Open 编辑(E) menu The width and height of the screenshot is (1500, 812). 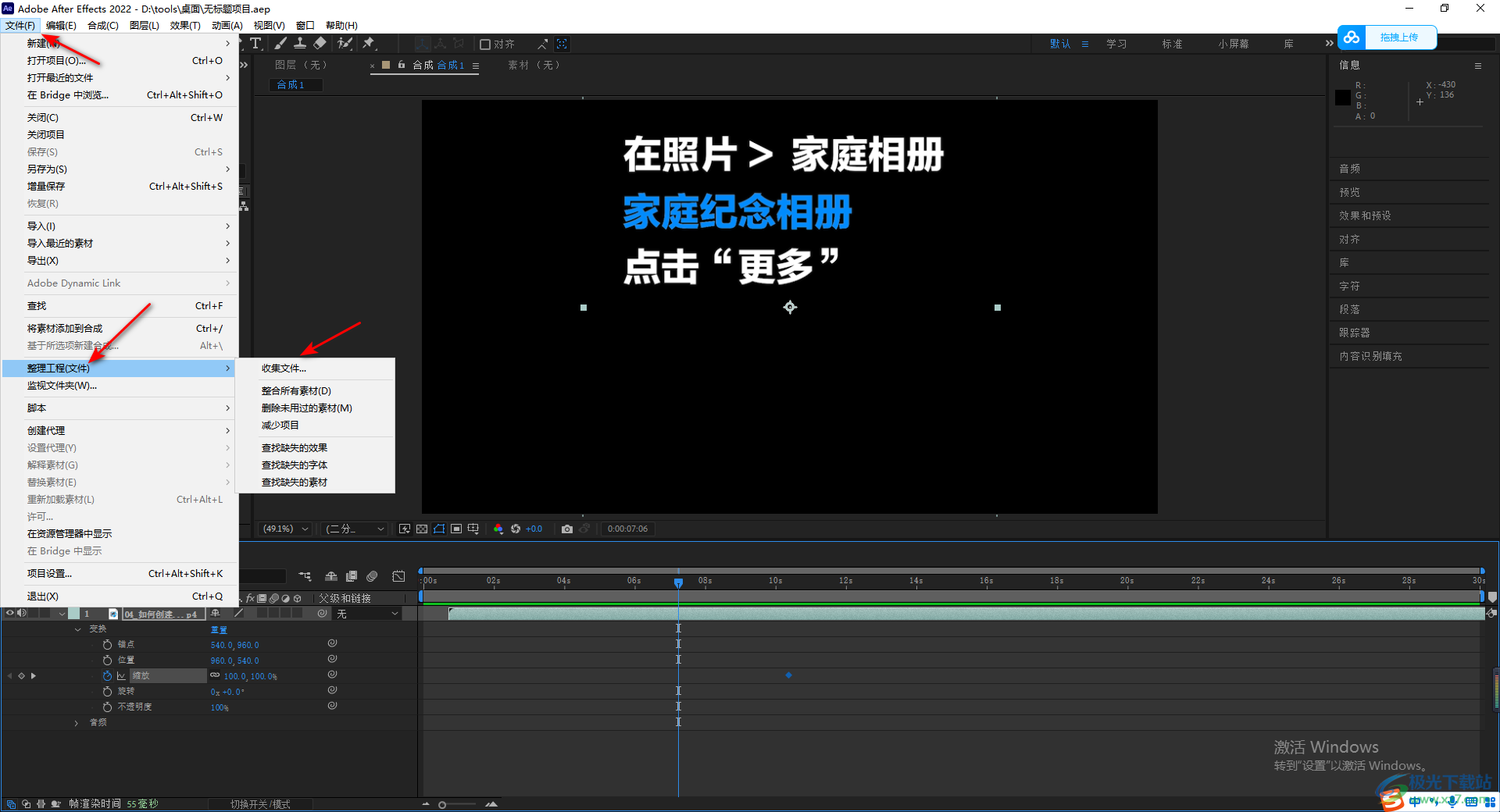click(60, 26)
